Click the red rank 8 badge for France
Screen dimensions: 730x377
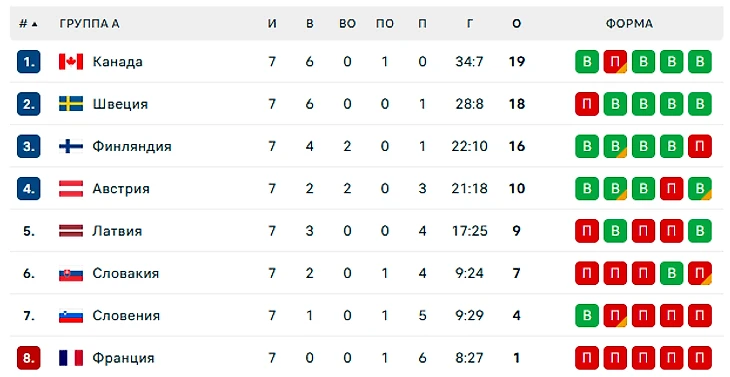[x=28, y=358]
